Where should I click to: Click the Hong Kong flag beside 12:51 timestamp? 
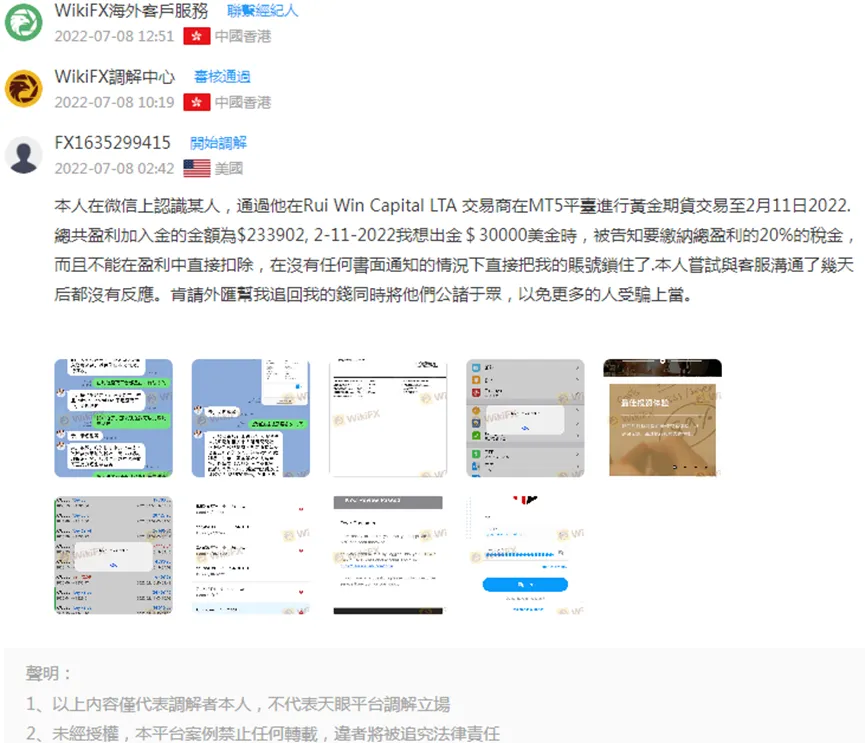tap(196, 36)
